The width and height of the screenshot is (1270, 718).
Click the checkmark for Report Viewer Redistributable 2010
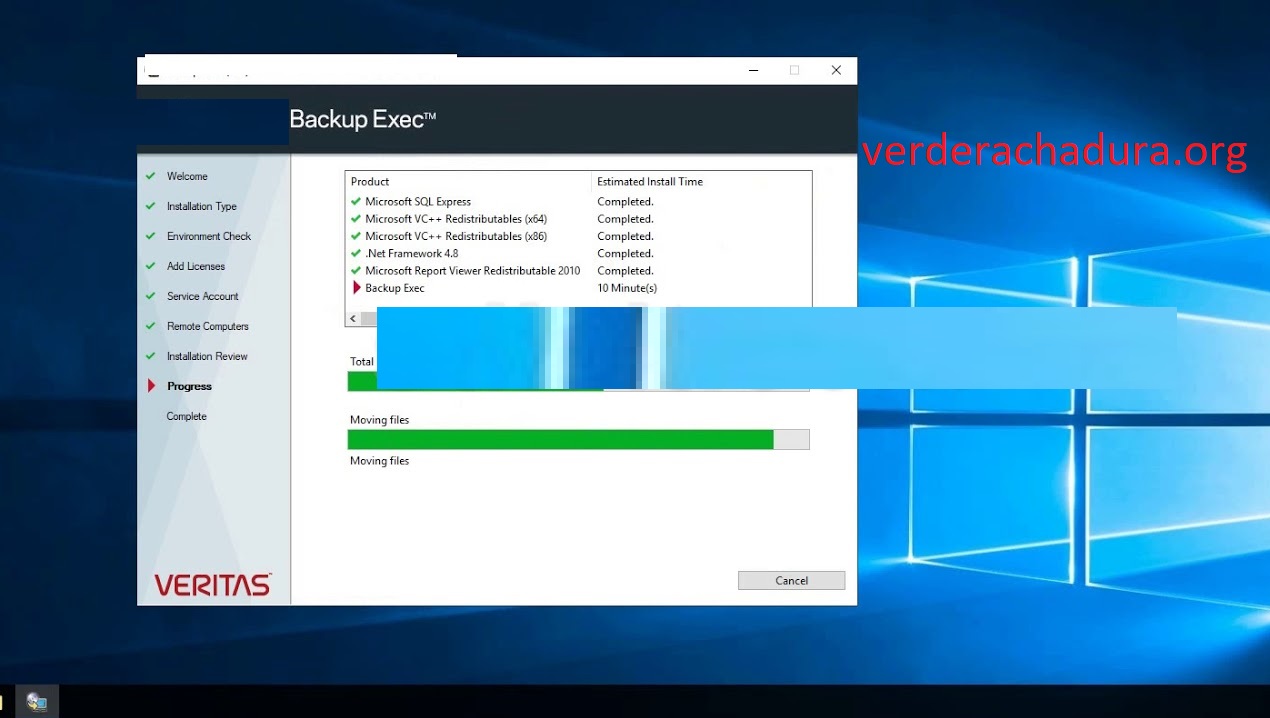[356, 270]
